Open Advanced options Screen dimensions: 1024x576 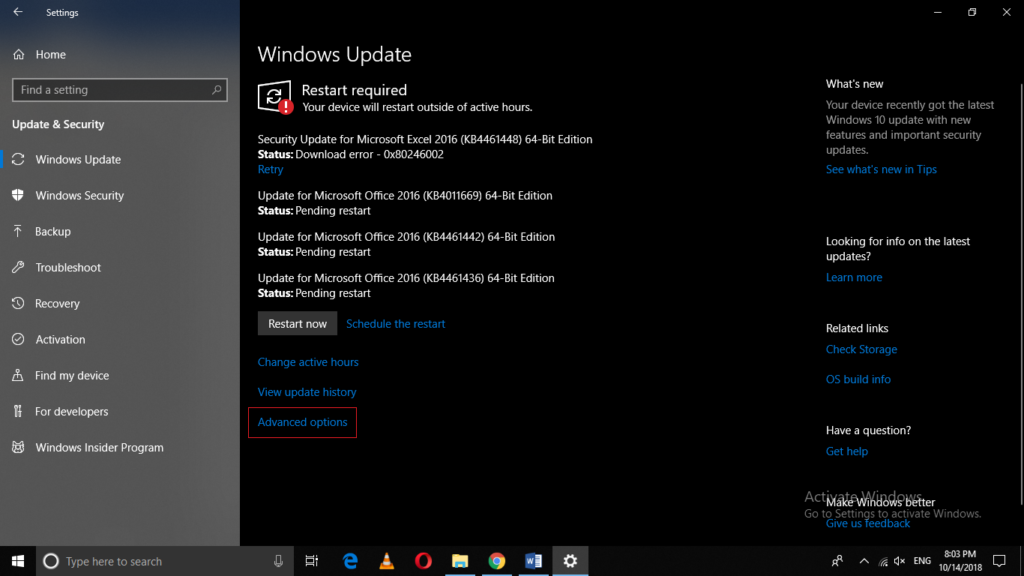point(302,422)
